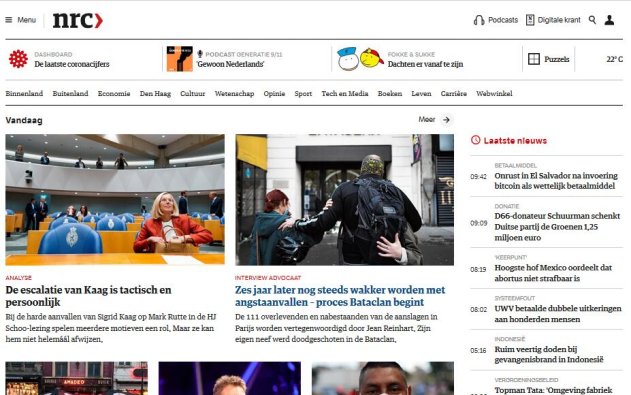This screenshot has width=631, height=395.
Task: Click the microphone icon beside Podcast Generatie 9/11
Action: [x=200, y=54]
